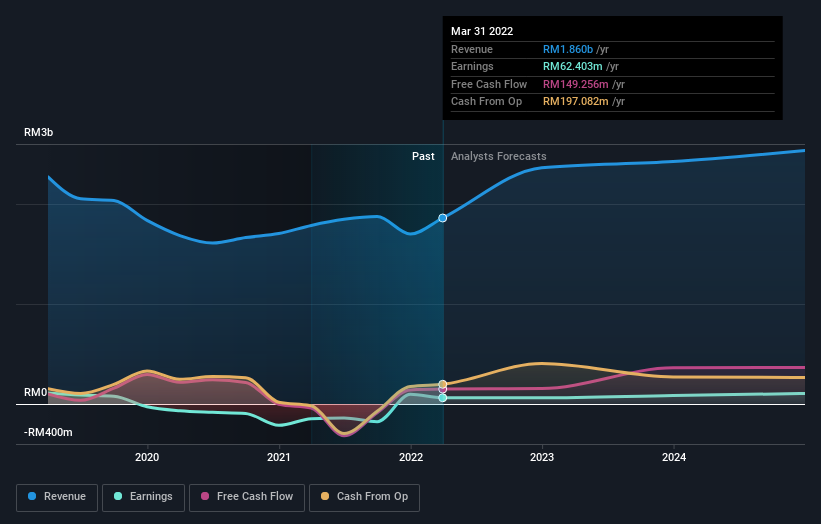The width and height of the screenshot is (821, 524).
Task: Click the Revenue row label in tooltip
Action: pos(472,49)
